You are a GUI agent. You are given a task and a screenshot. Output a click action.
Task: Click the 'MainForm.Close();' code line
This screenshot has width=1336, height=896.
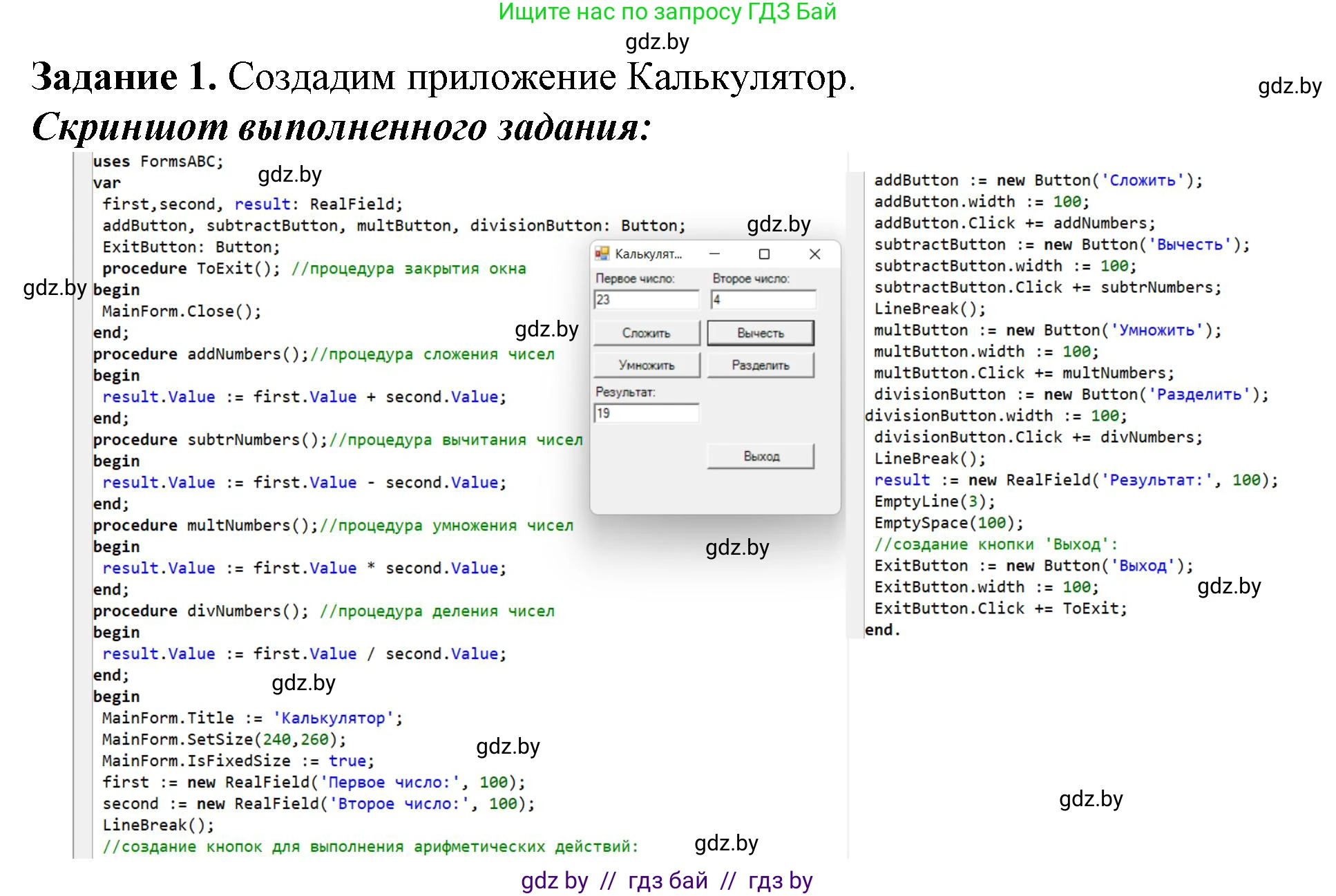coord(182,312)
